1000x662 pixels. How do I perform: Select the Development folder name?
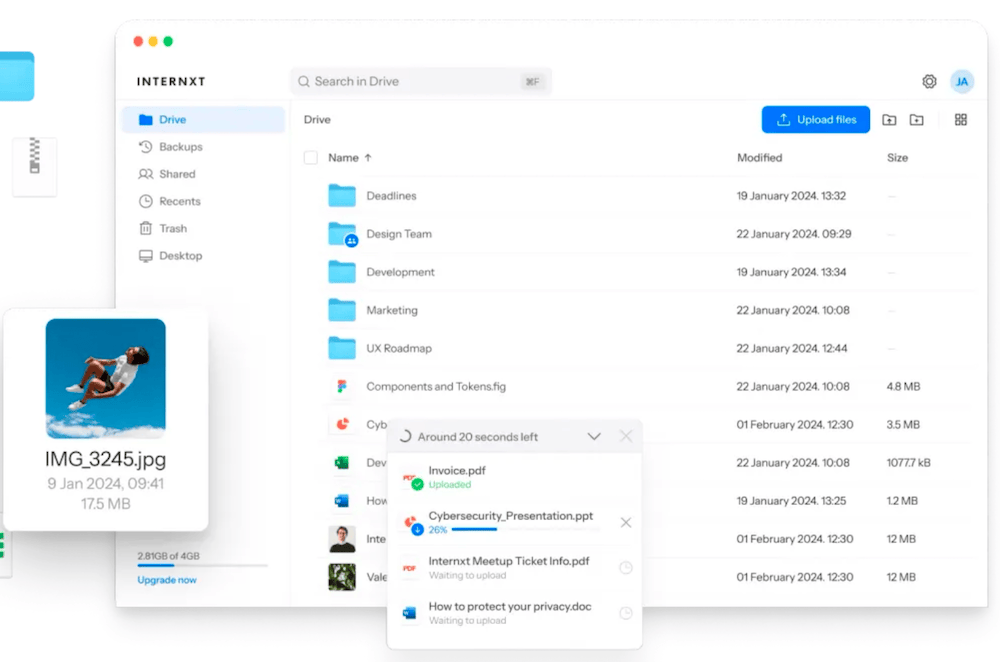[400, 272]
